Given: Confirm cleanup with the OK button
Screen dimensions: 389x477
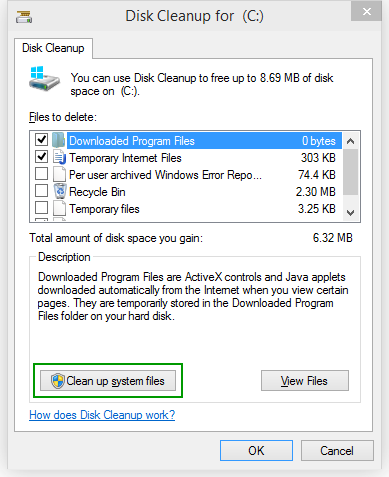Looking at the screenshot, I should [256, 451].
